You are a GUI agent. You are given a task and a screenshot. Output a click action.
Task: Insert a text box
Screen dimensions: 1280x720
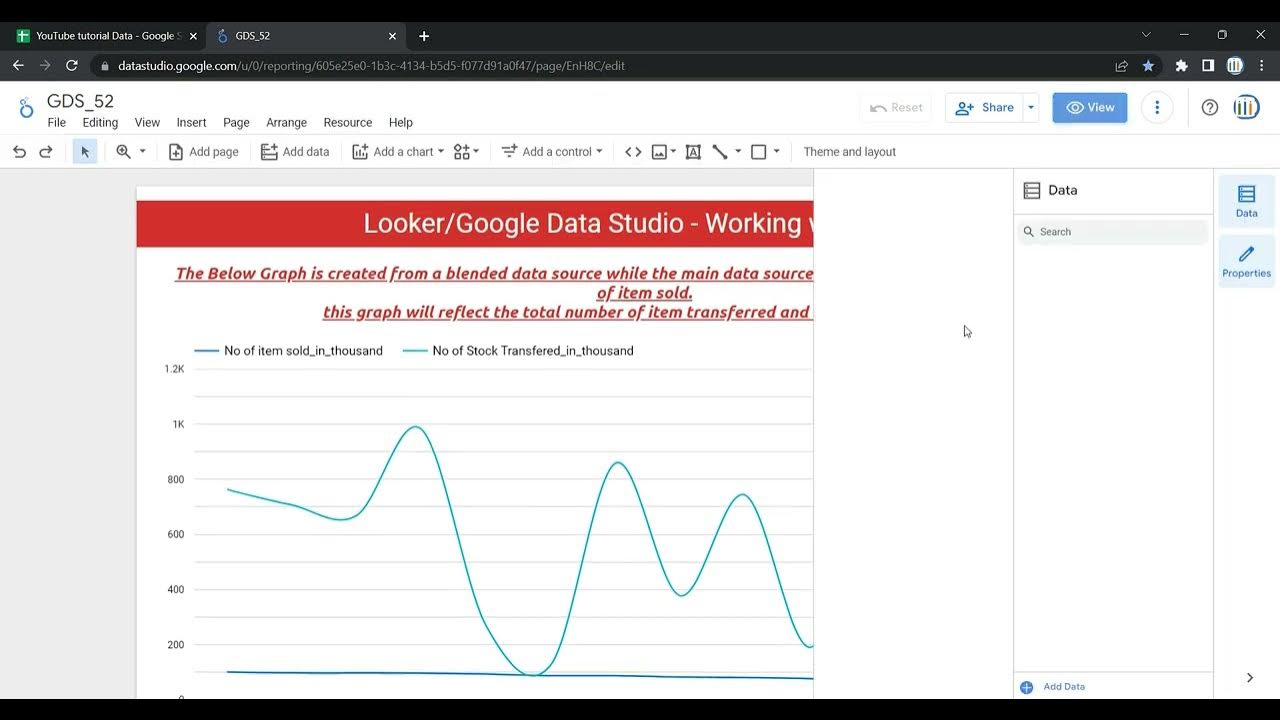[x=693, y=152]
